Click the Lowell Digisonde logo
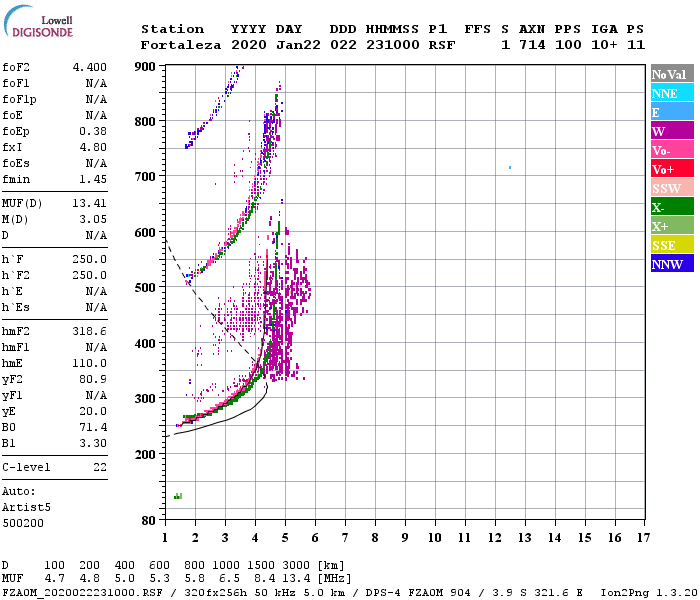This screenshot has width=700, height=600. [x=38, y=22]
